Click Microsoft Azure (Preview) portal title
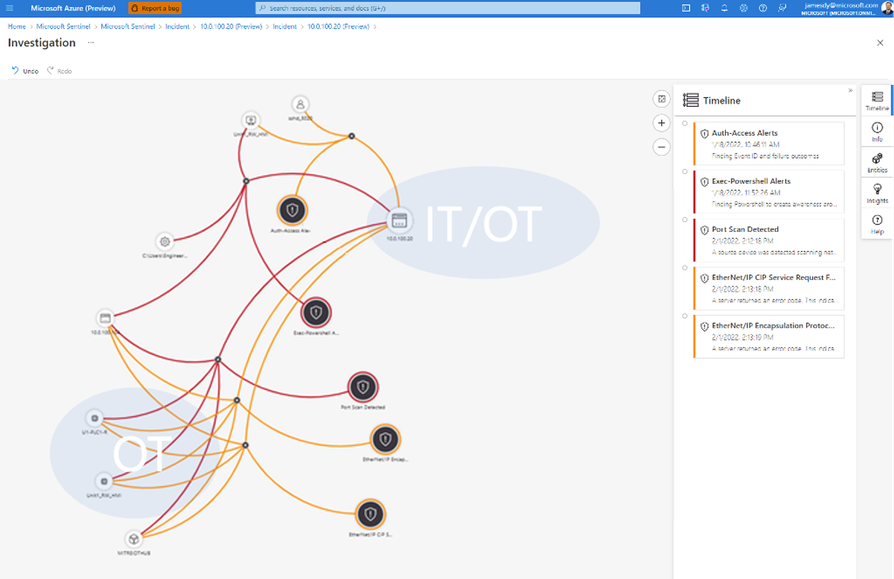This screenshot has height=579, width=894. pyautogui.click(x=73, y=8)
